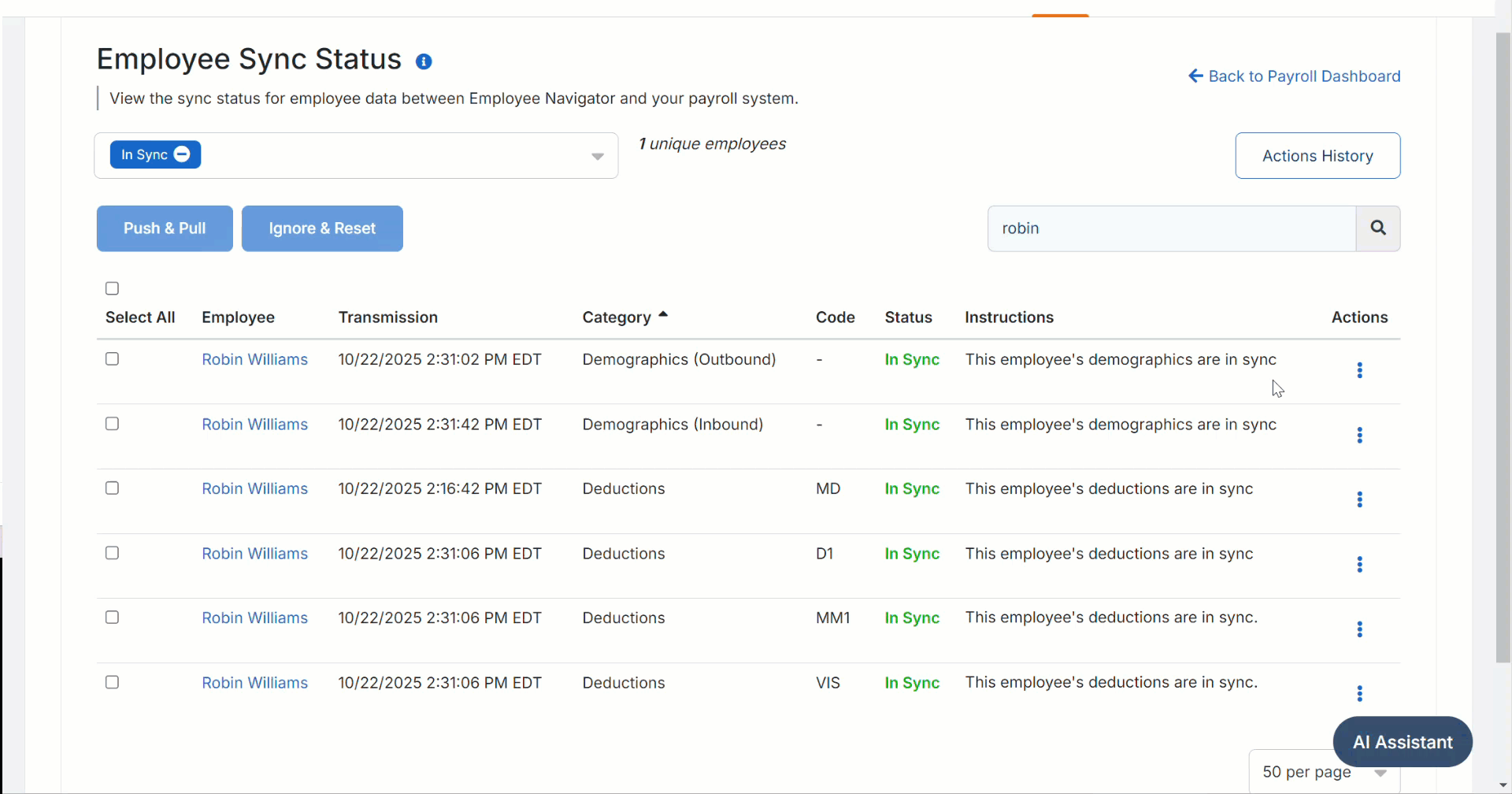Open Actions History
1512x794 pixels.
click(1317, 156)
